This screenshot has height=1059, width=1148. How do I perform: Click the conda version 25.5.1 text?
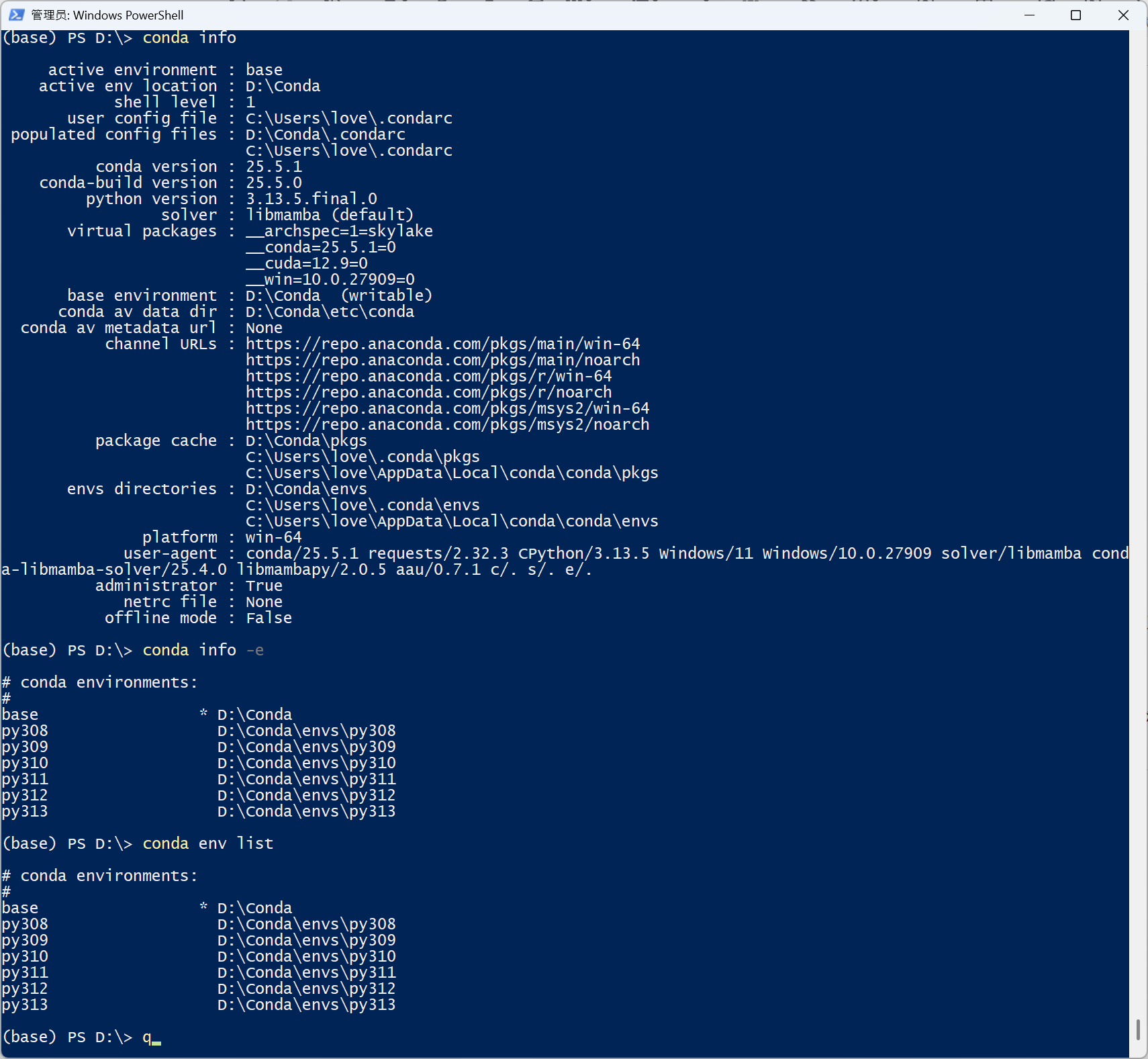(273, 166)
